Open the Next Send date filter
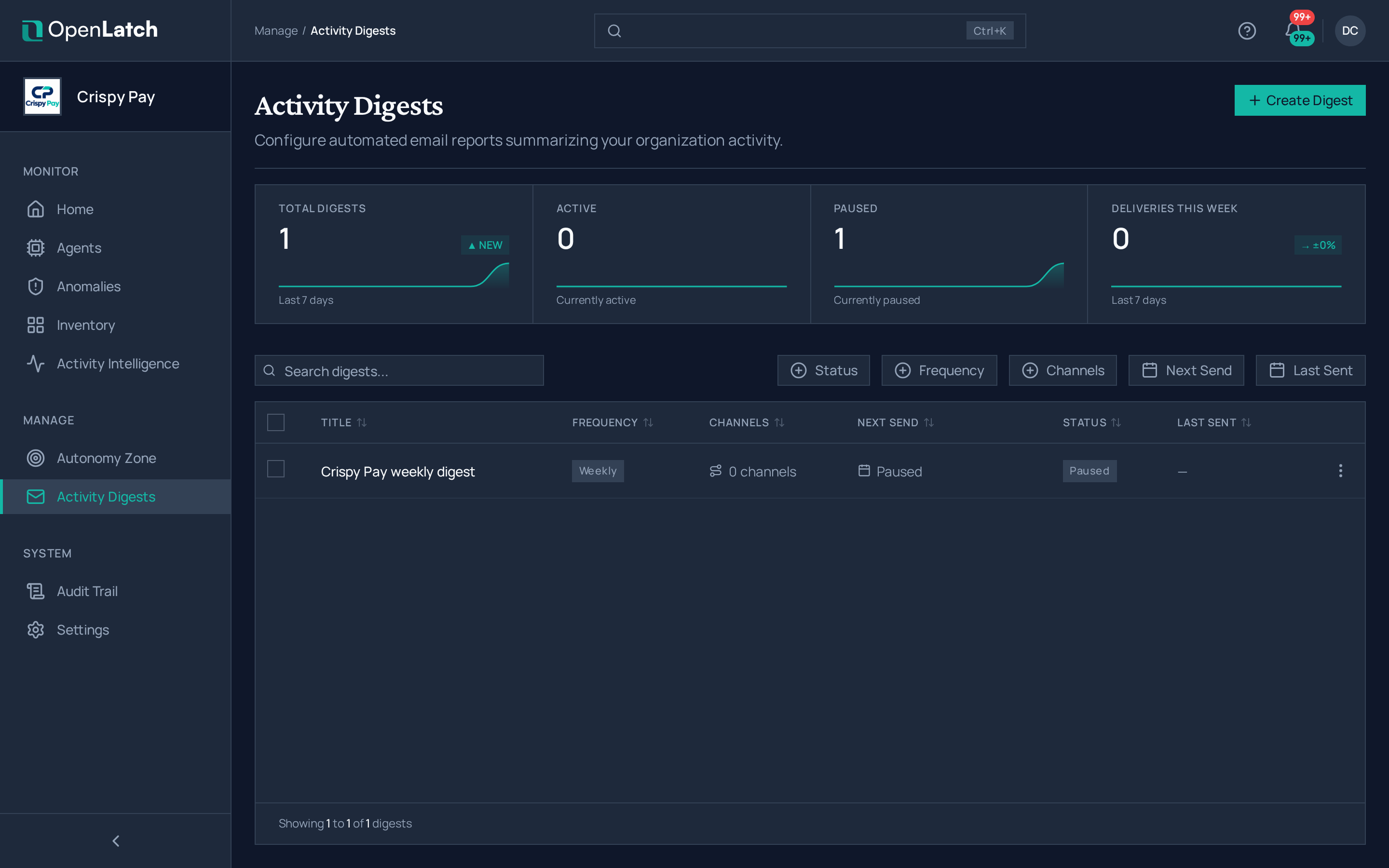Viewport: 1389px width, 868px height. [1186, 370]
